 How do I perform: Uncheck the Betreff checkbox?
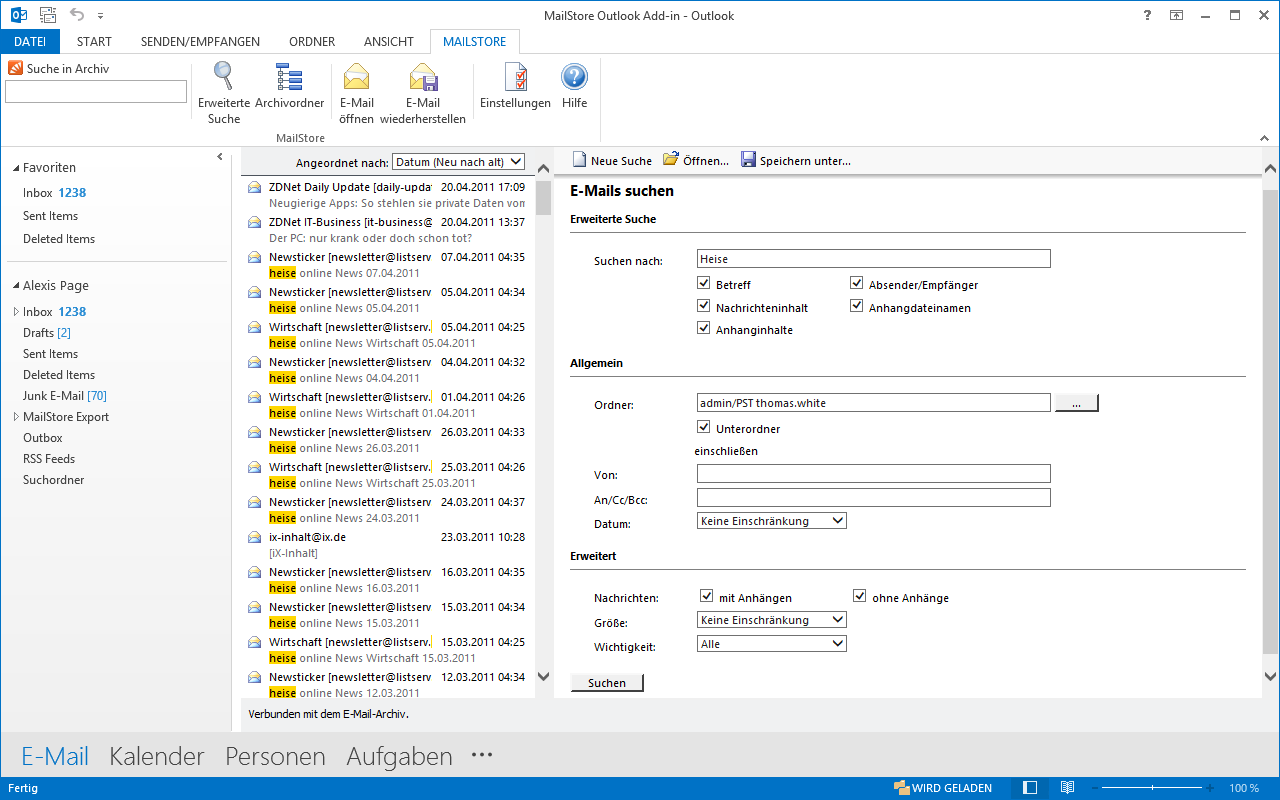(705, 284)
